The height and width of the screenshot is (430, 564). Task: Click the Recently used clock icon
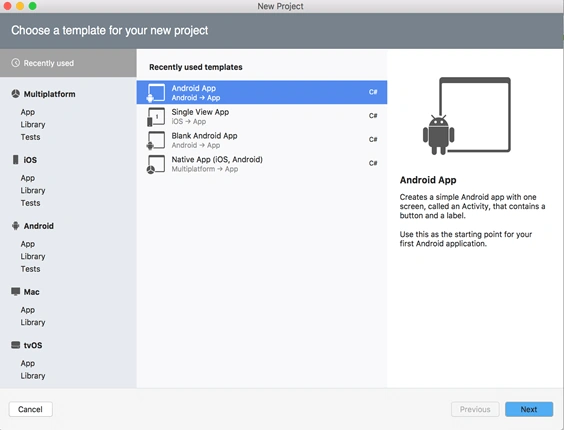pos(15,63)
